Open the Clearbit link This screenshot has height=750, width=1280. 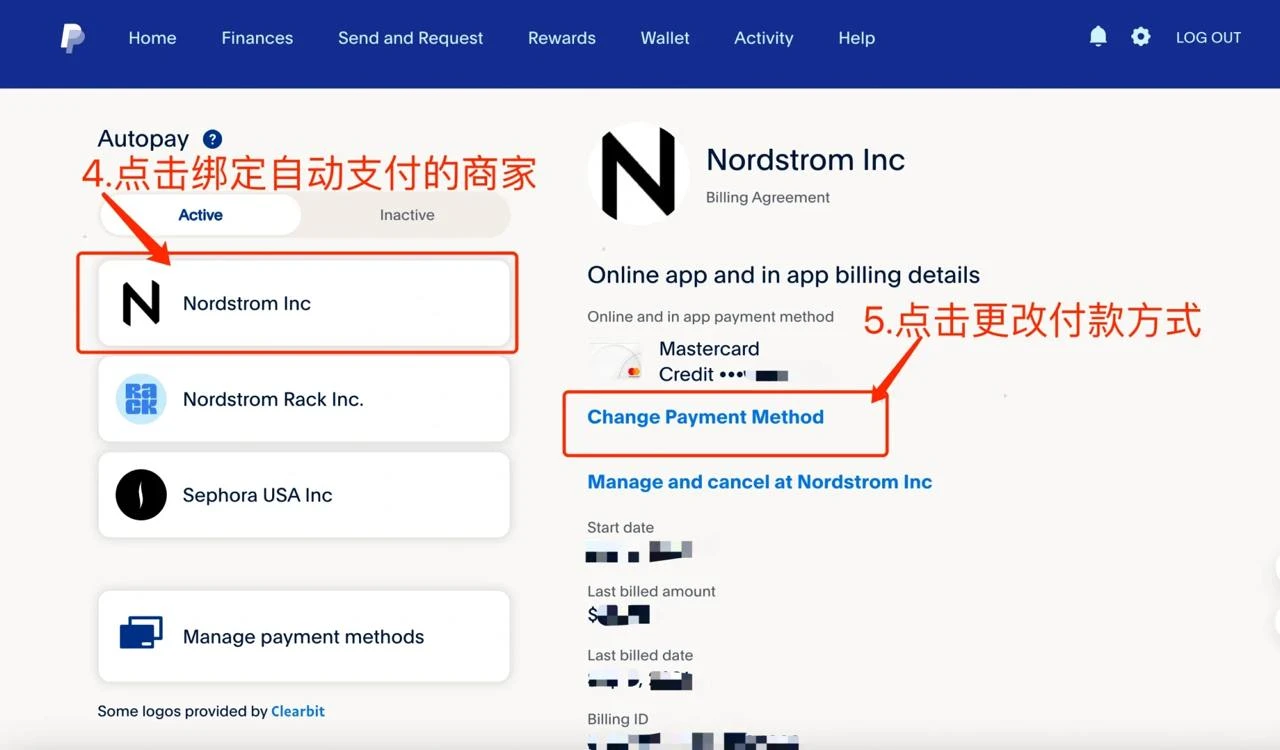[298, 711]
